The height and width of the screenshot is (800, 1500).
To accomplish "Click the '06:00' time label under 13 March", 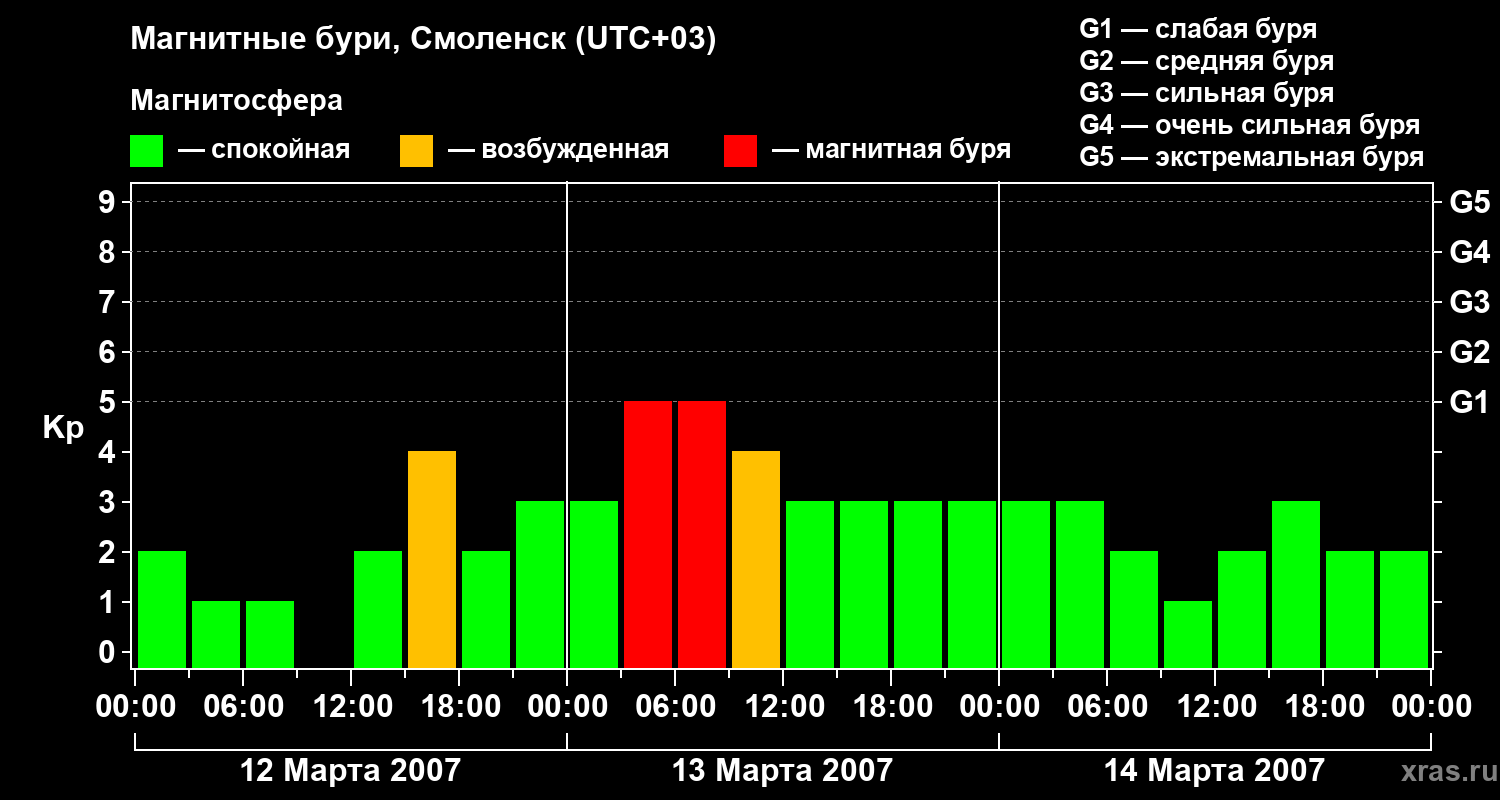I will tap(675, 707).
